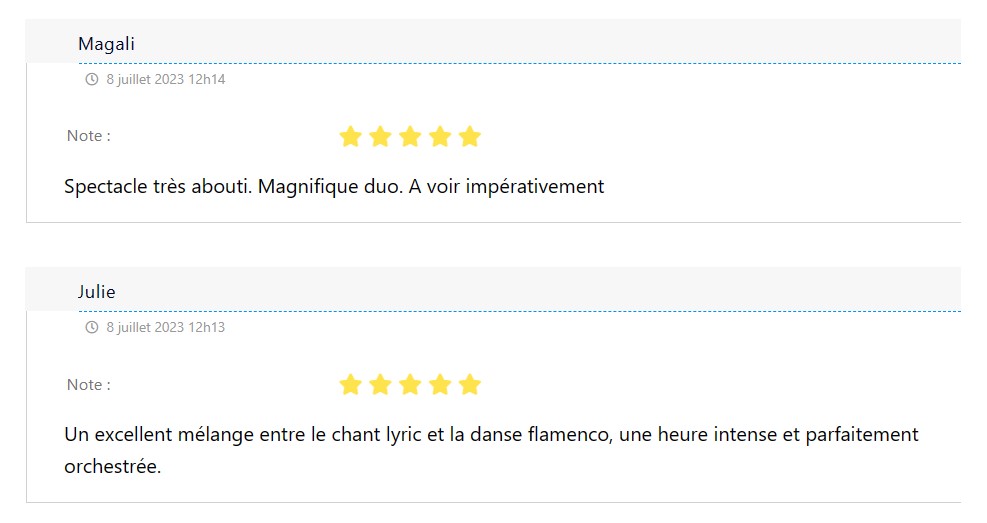Click Julie's review text about chant lyric
987x523 pixels.
click(490, 436)
